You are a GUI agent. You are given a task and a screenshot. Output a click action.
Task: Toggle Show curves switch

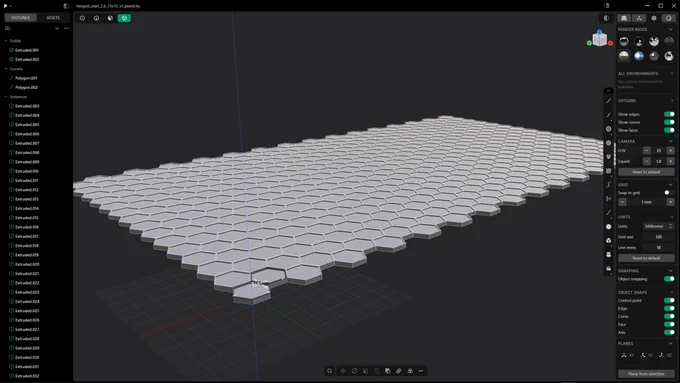click(669, 122)
